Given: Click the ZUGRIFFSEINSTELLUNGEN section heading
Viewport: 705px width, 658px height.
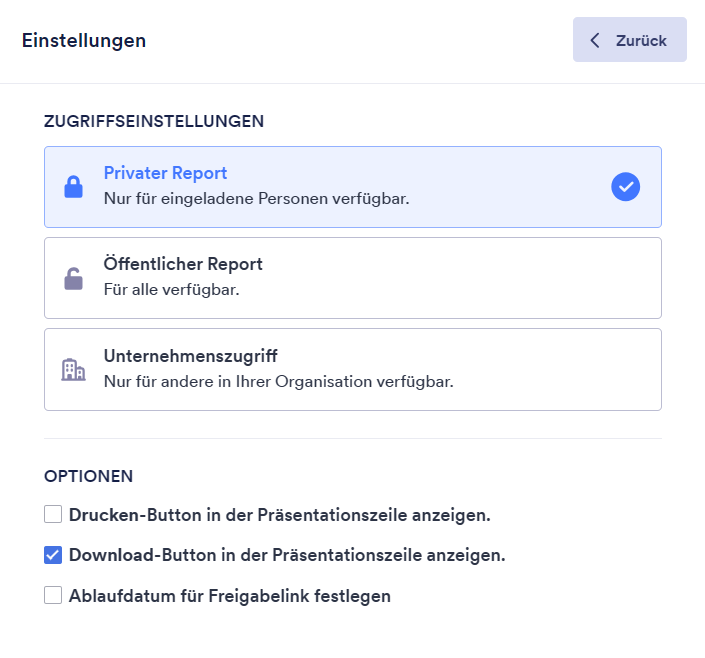Looking at the screenshot, I should tap(154, 121).
